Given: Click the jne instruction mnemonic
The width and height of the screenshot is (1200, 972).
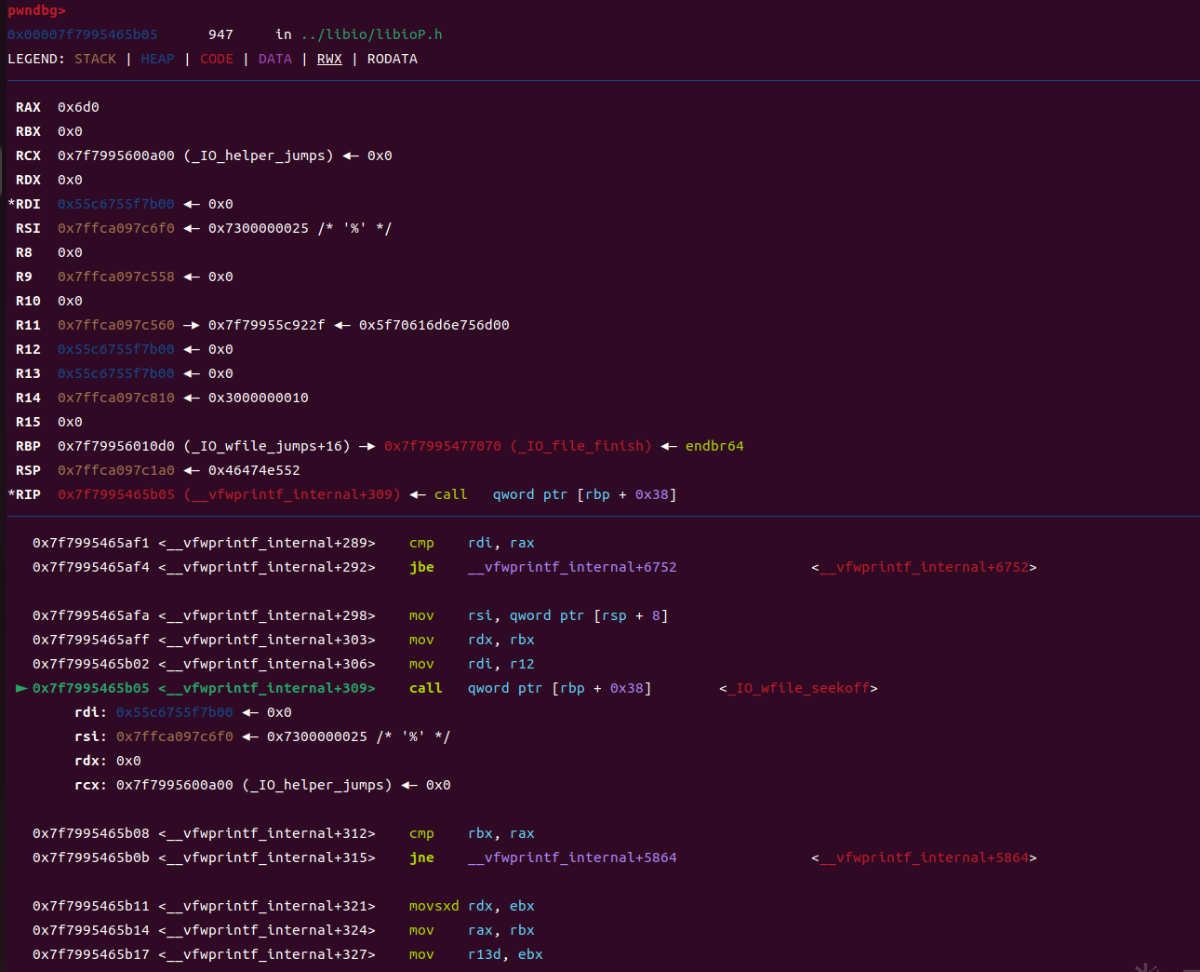Looking at the screenshot, I should click(x=422, y=857).
